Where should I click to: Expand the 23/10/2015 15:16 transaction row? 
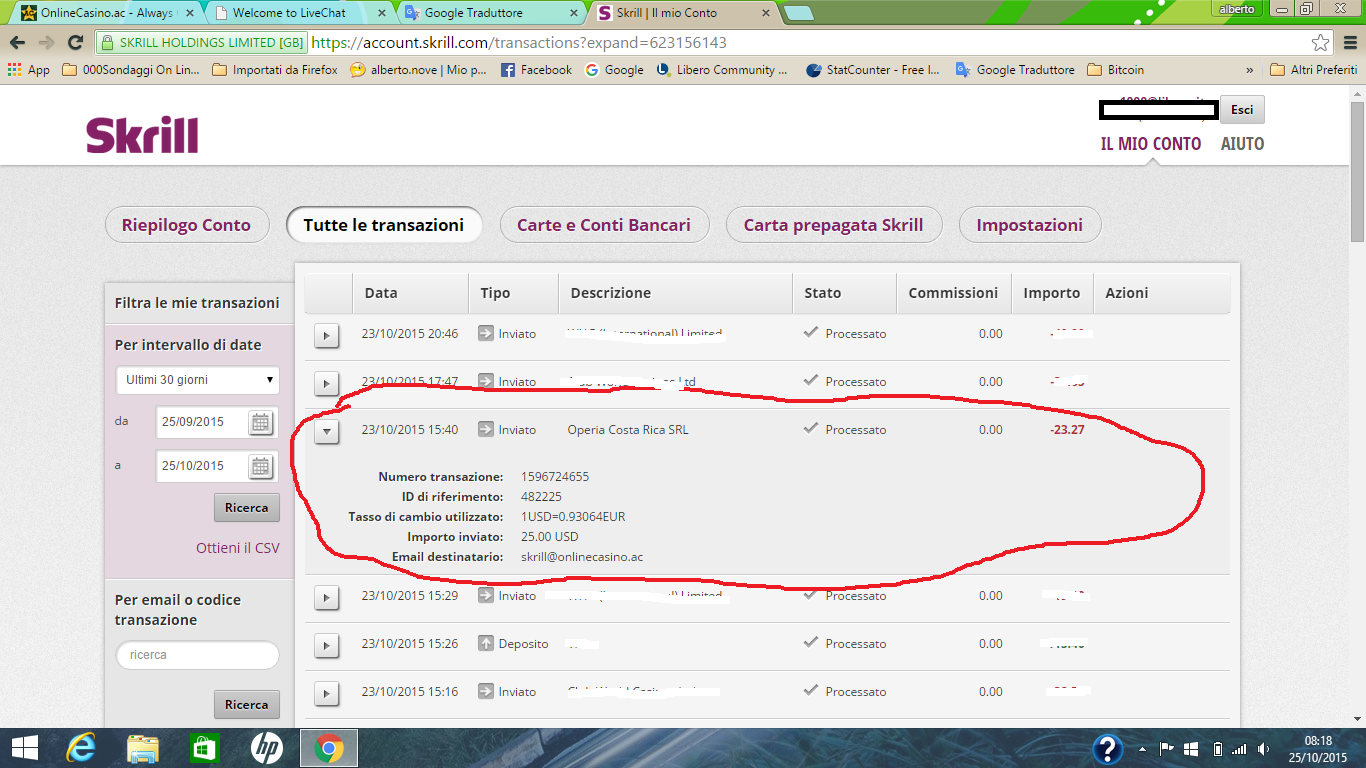coord(327,693)
